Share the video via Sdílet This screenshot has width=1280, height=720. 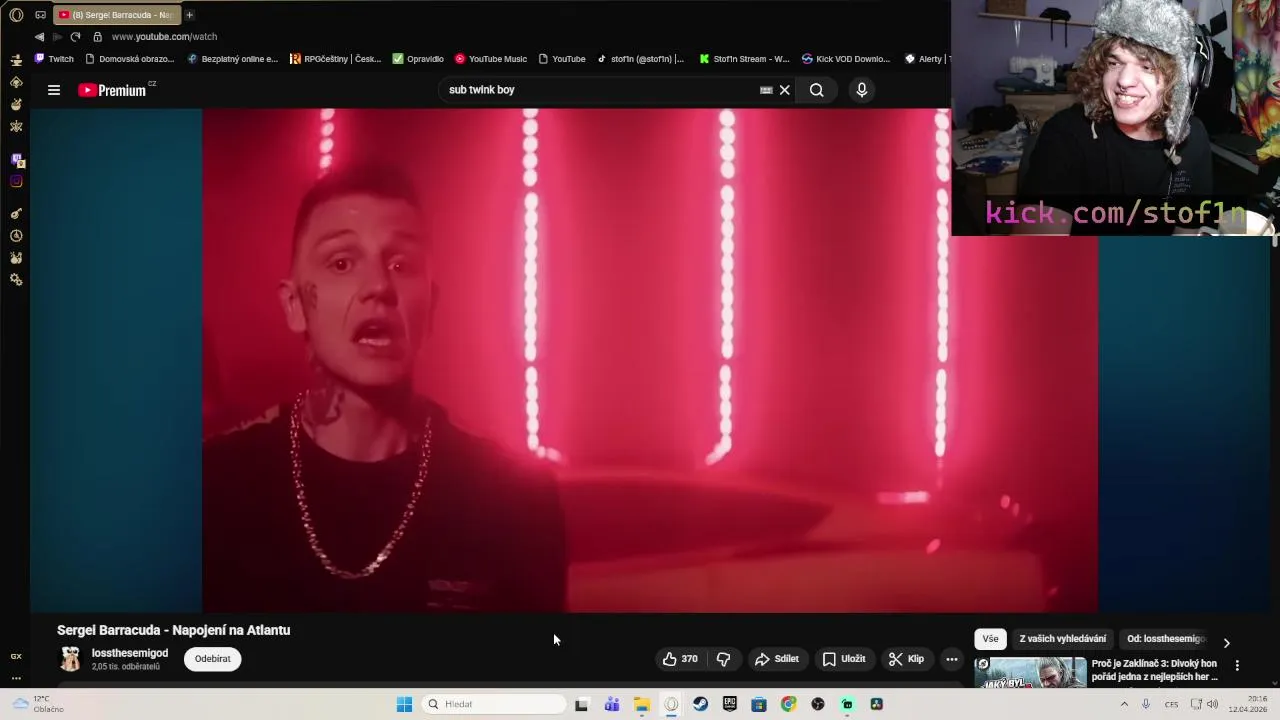(777, 659)
